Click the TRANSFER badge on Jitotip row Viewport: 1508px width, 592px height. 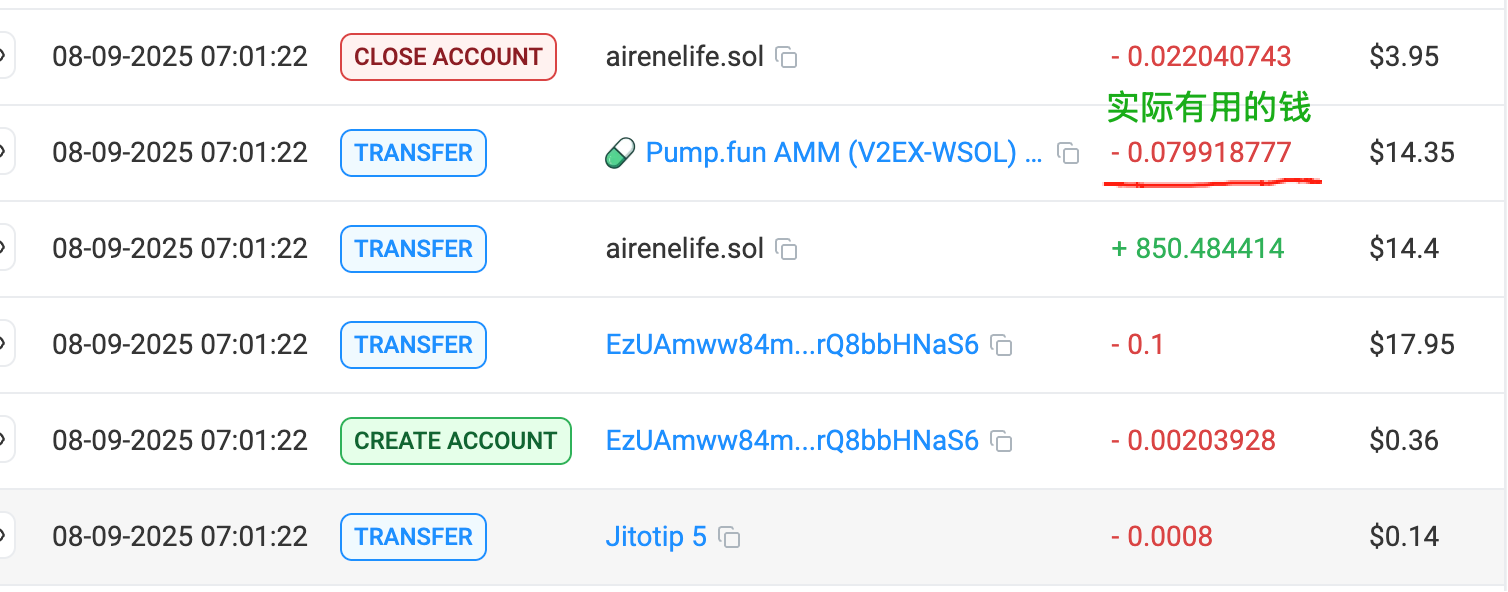(413, 537)
